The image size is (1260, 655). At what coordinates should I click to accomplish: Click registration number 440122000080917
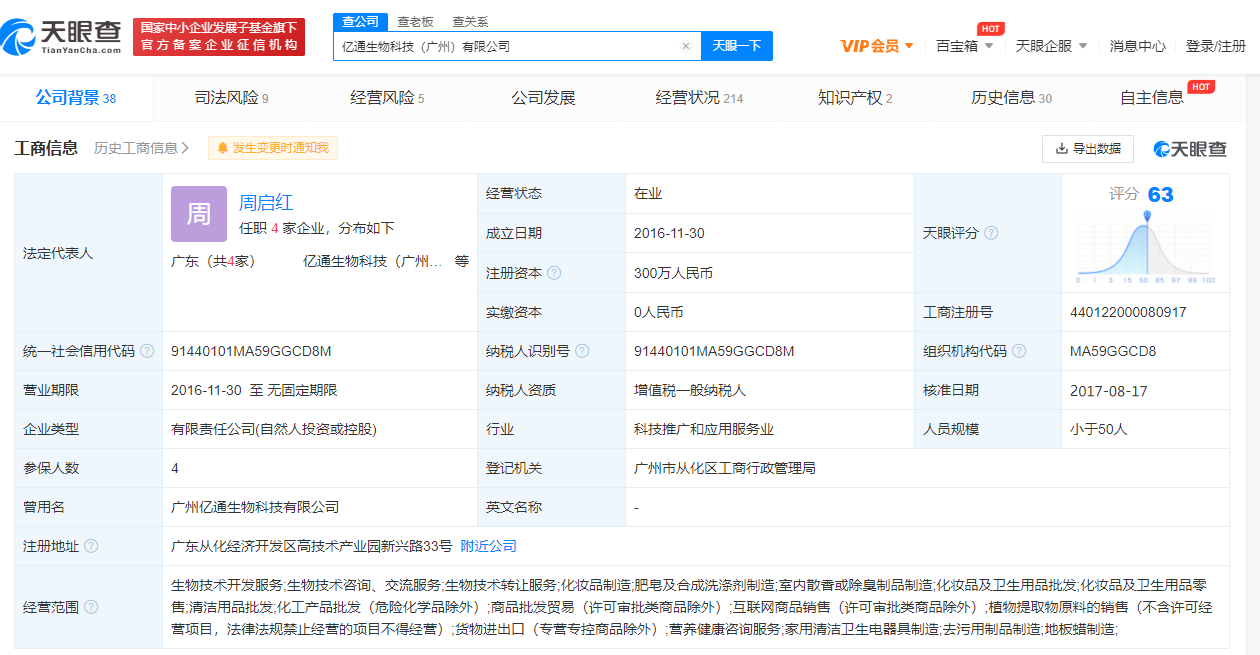(x=1128, y=312)
